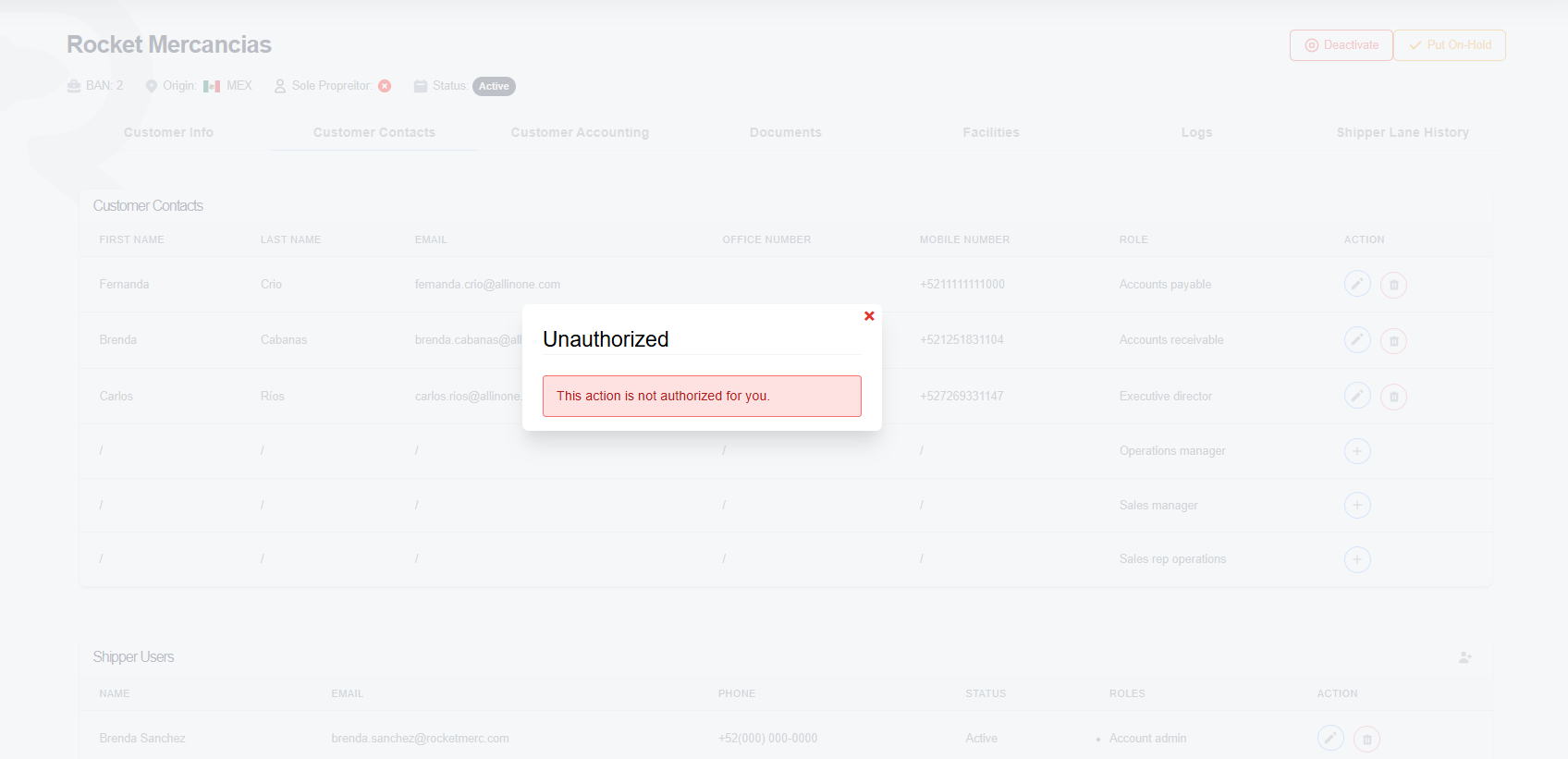Screen dimensions: 1568x759
Task: Add contact for Operations manager role
Action: coord(1357,451)
